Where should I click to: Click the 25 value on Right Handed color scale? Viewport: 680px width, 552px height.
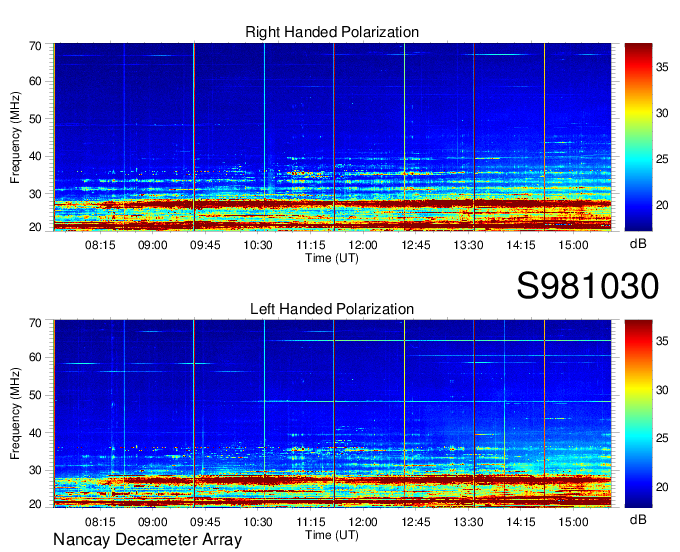coord(662,159)
